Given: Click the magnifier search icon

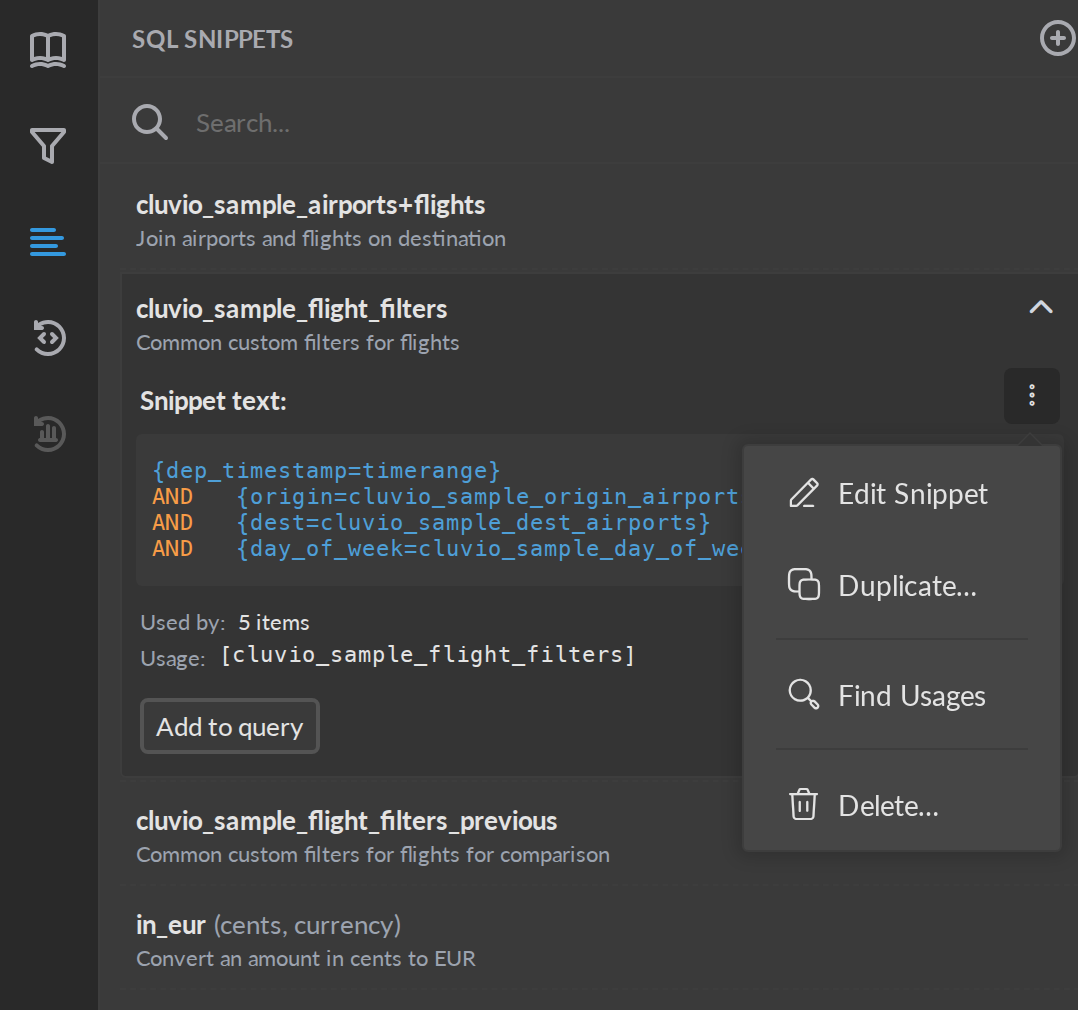Looking at the screenshot, I should (150, 122).
